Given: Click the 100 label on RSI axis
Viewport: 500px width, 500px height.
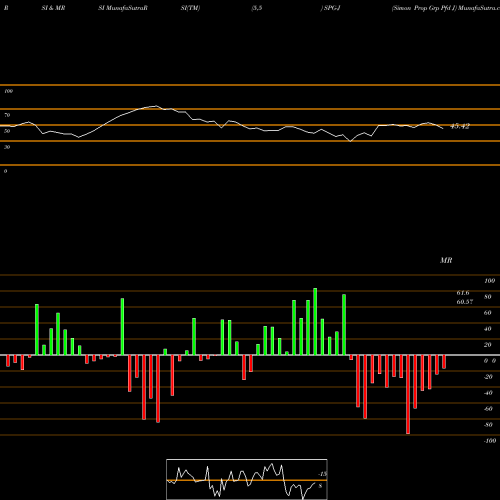Looking at the screenshot, I should point(8,91).
